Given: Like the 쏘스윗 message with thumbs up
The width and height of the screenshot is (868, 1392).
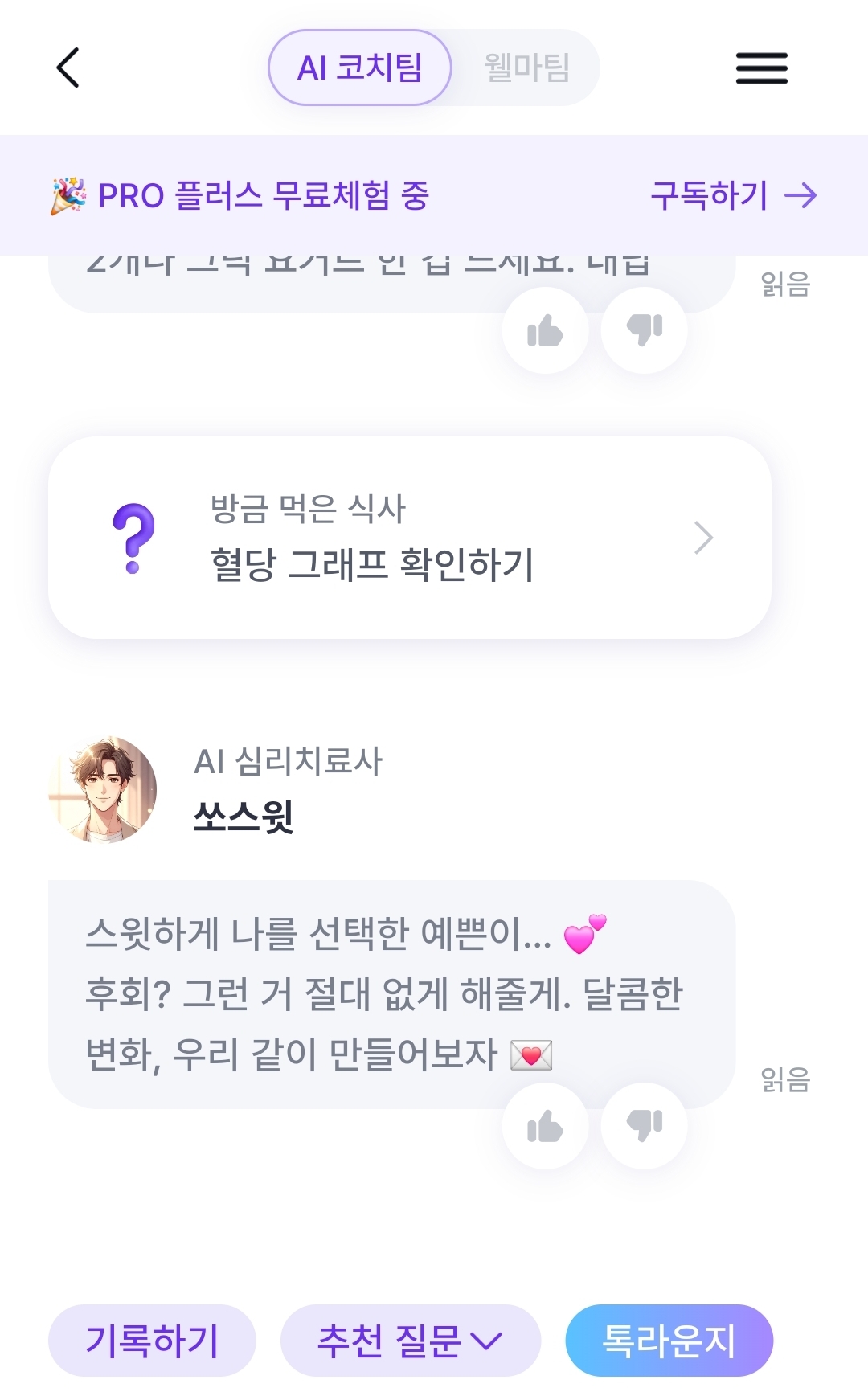Looking at the screenshot, I should [x=545, y=1126].
